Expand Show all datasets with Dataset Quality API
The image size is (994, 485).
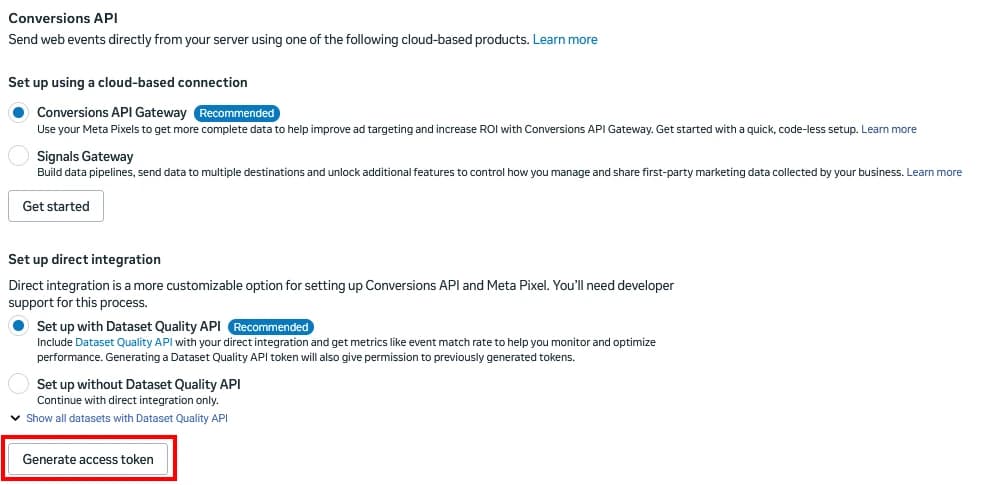(127, 418)
